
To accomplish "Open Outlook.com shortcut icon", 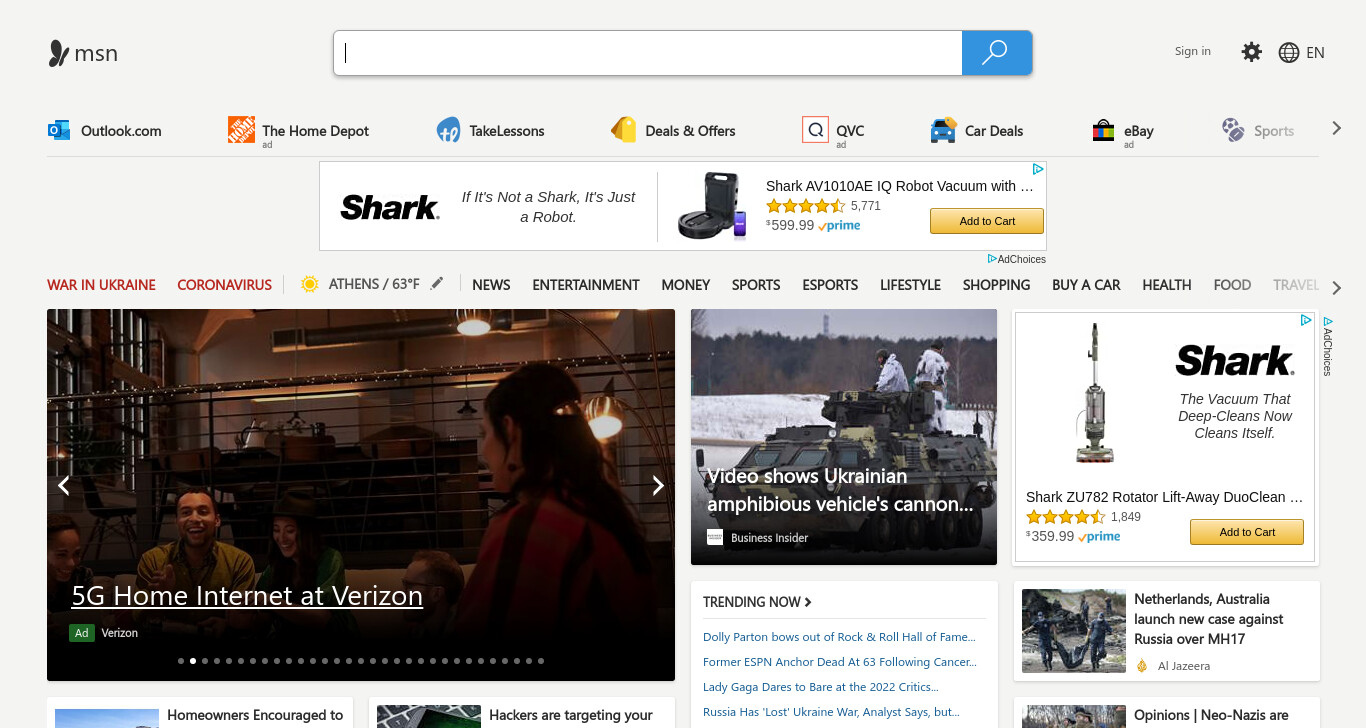I will 59,130.
